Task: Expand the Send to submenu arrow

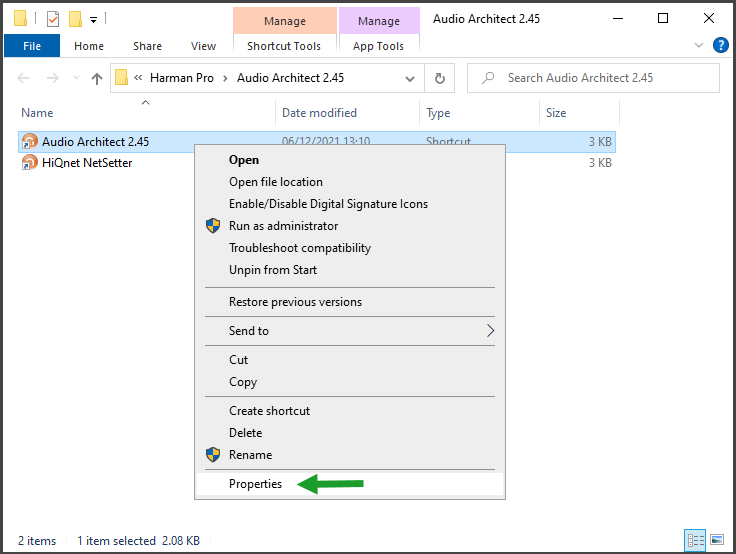Action: click(490, 331)
